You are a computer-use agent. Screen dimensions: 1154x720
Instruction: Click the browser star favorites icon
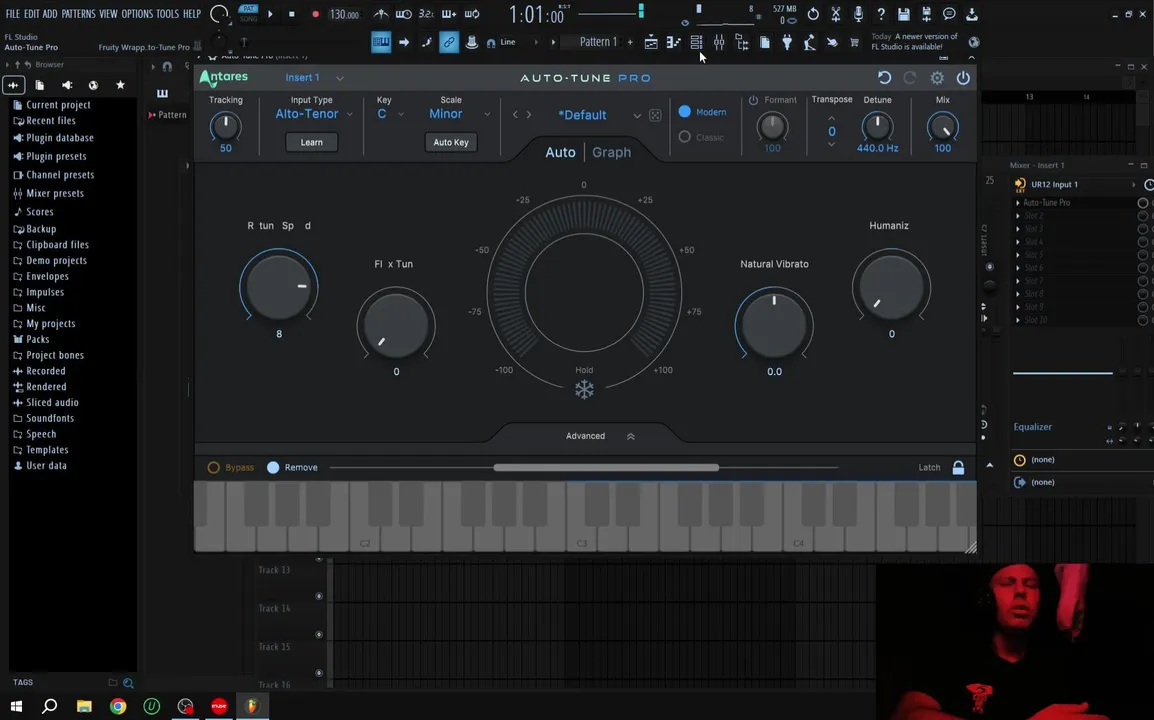[121, 85]
